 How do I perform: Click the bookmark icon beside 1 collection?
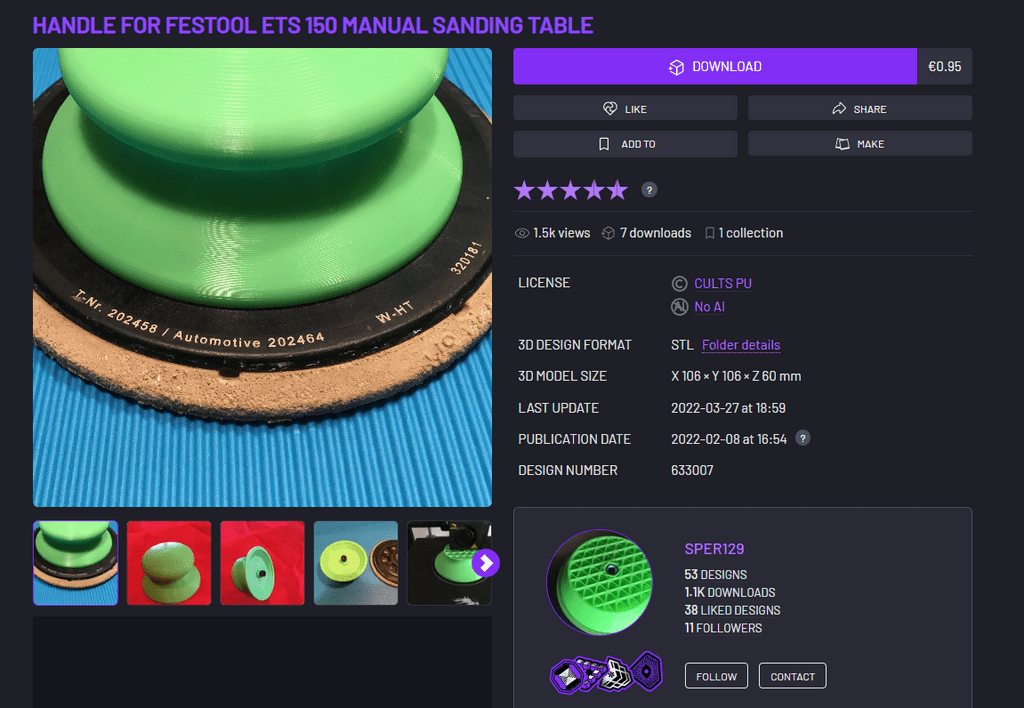coord(709,233)
